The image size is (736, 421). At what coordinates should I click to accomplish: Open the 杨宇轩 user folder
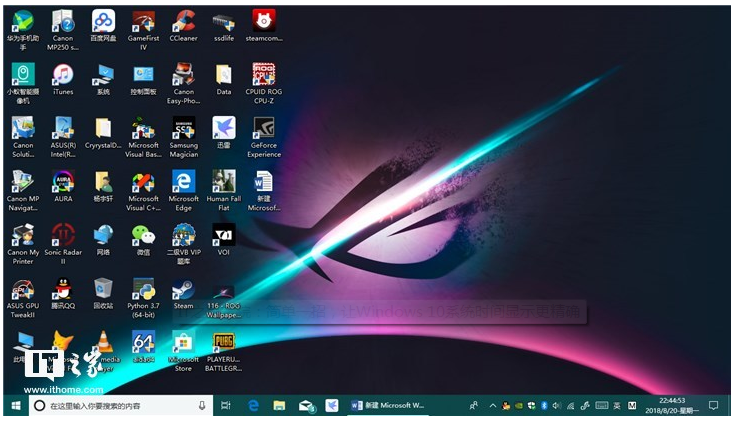pos(103,186)
